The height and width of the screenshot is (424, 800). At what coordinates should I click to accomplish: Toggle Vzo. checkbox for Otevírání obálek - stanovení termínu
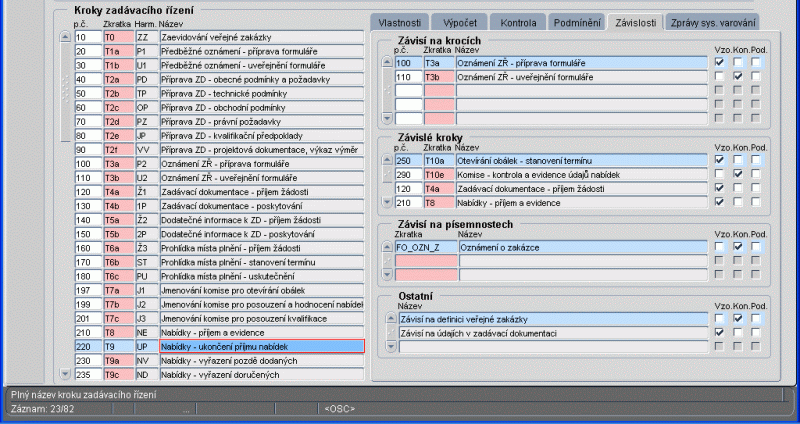[719, 160]
